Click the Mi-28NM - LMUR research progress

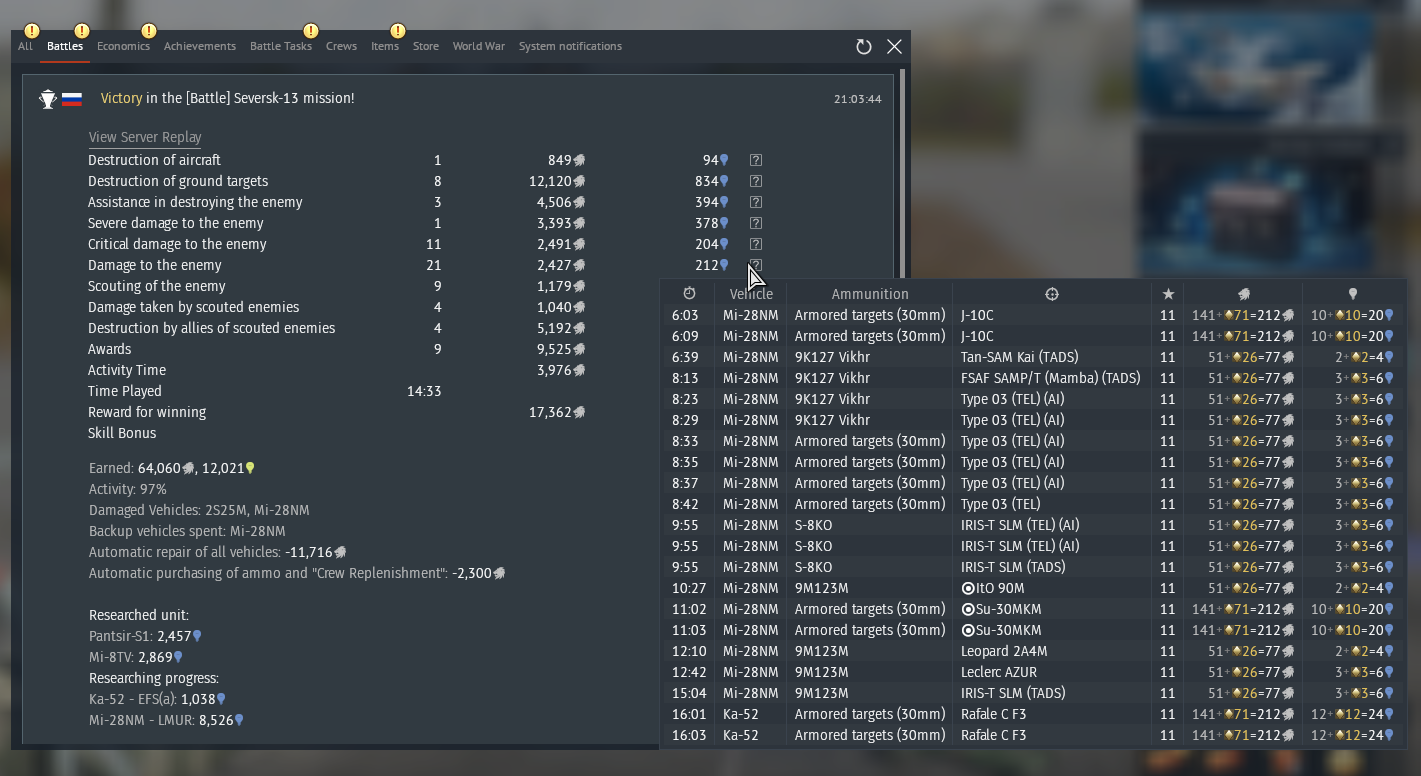coord(166,720)
